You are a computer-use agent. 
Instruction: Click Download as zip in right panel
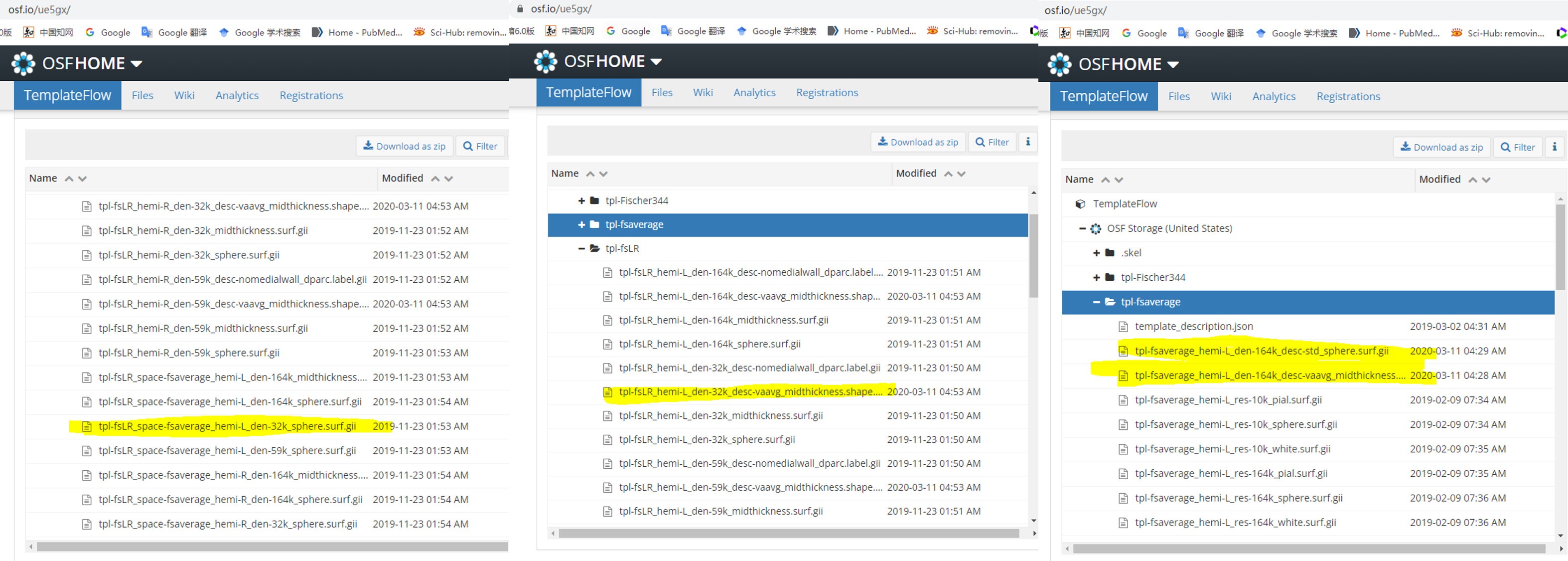point(1441,148)
